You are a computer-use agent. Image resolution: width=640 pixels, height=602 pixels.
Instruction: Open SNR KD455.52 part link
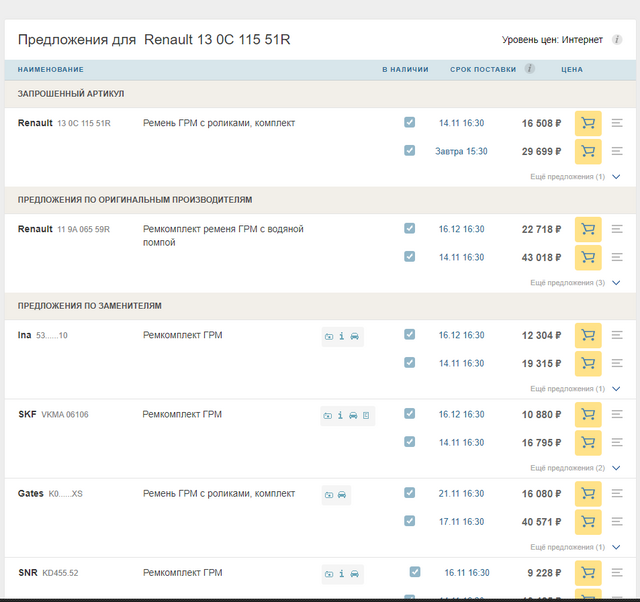(x=48, y=573)
